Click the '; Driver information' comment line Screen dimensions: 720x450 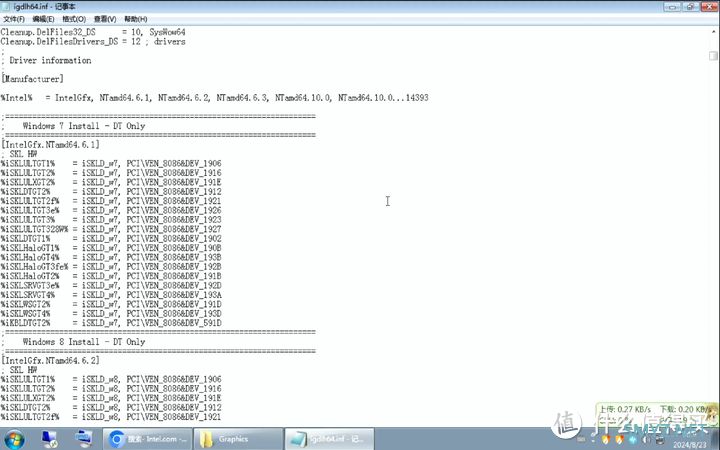coord(46,60)
